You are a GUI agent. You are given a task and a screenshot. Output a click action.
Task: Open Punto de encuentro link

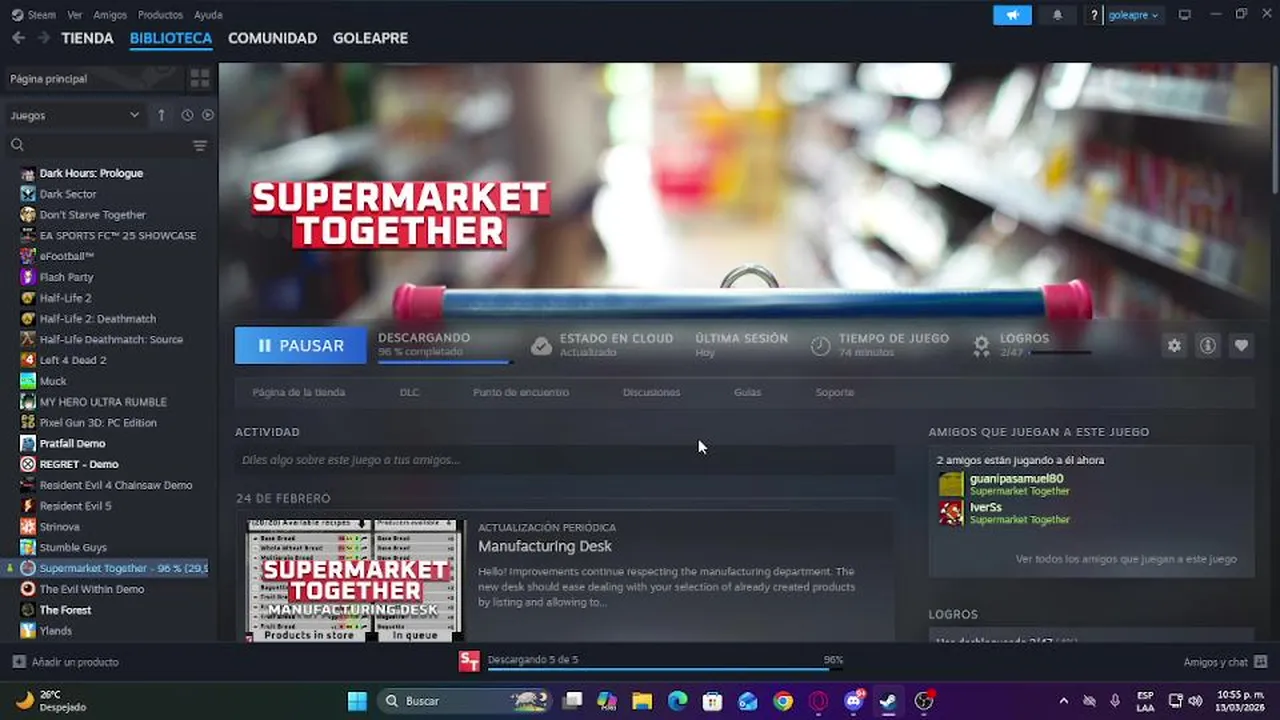(521, 392)
